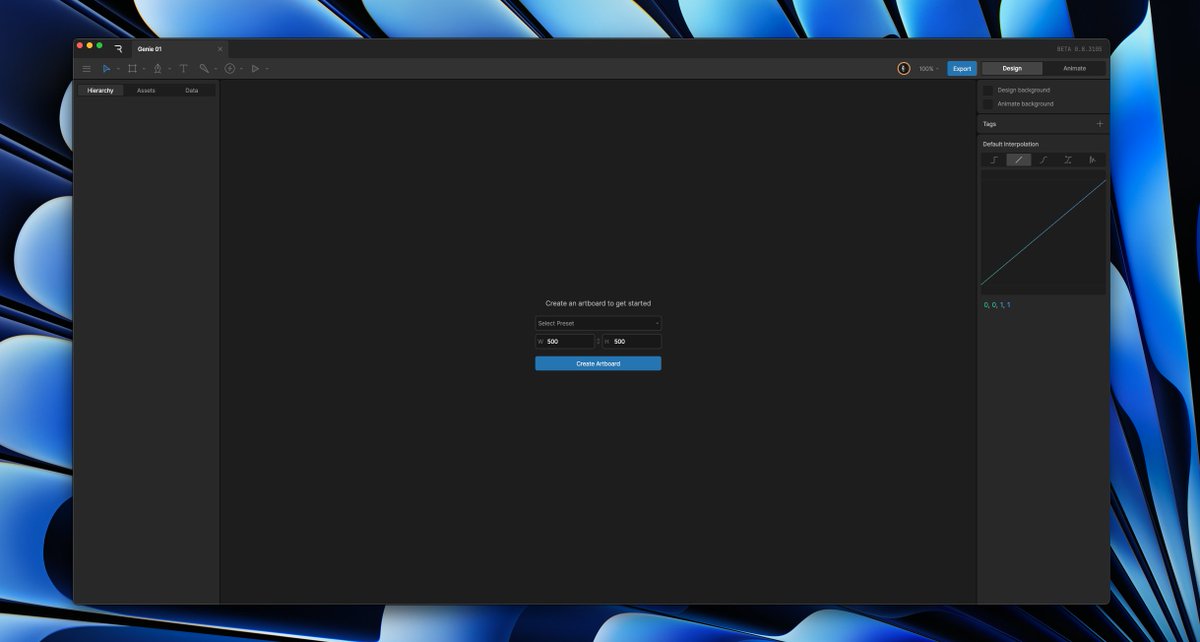Open the Animate background color swatch
The image size is (1200, 642).
point(988,104)
